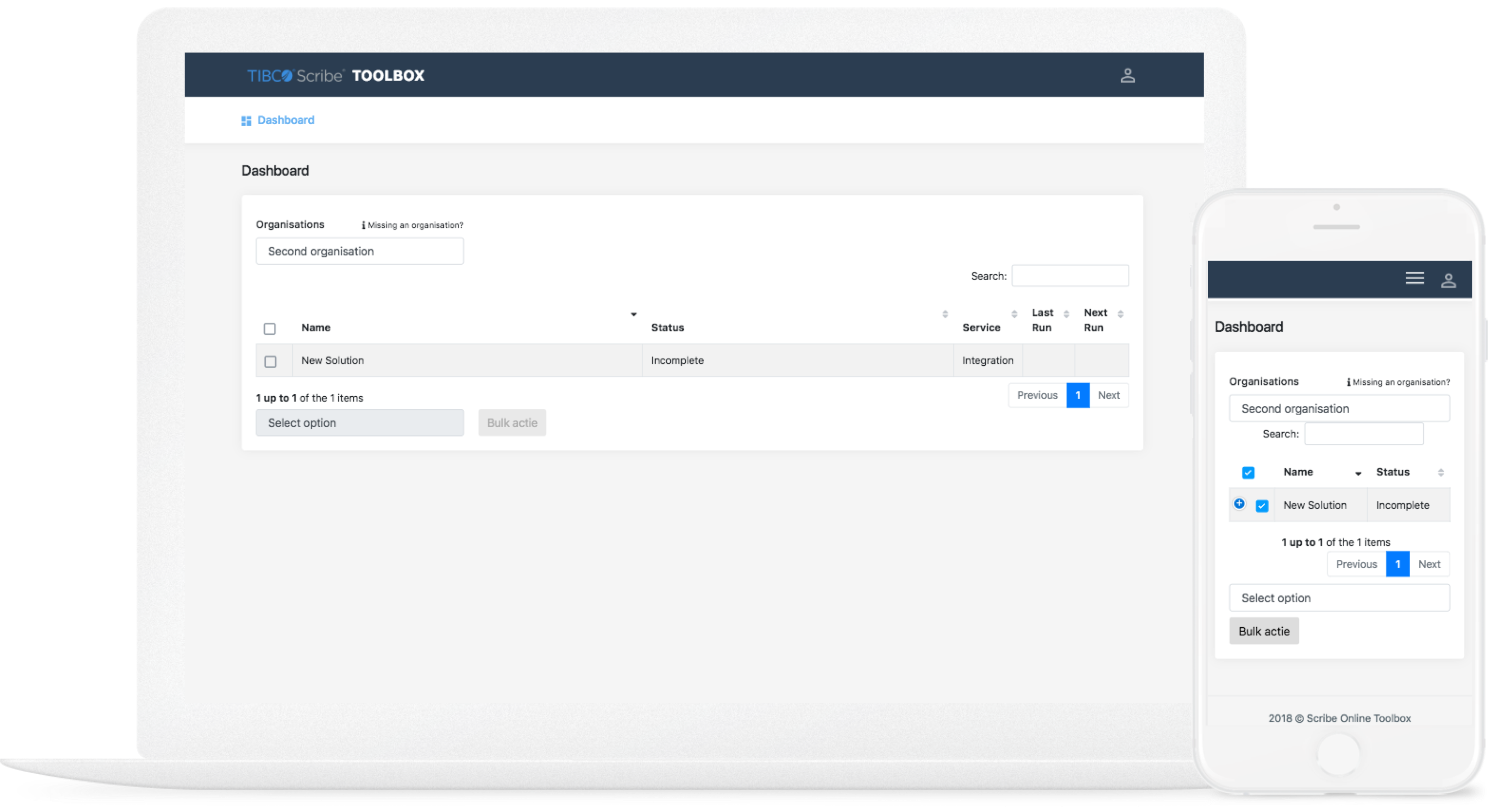
Task: Open Select option dropdown on phone
Action: (x=1339, y=598)
